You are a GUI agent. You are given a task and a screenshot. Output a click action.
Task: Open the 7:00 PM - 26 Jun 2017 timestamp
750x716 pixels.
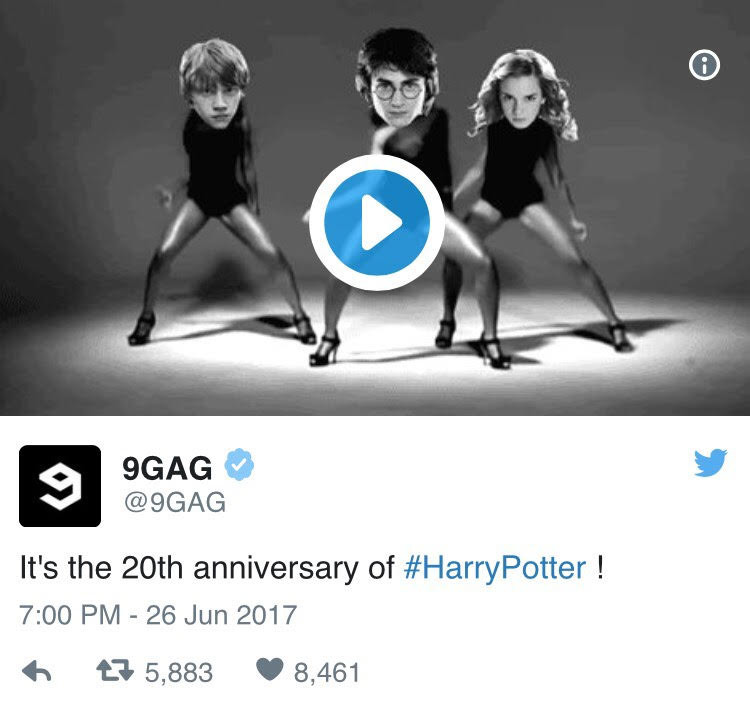click(158, 615)
